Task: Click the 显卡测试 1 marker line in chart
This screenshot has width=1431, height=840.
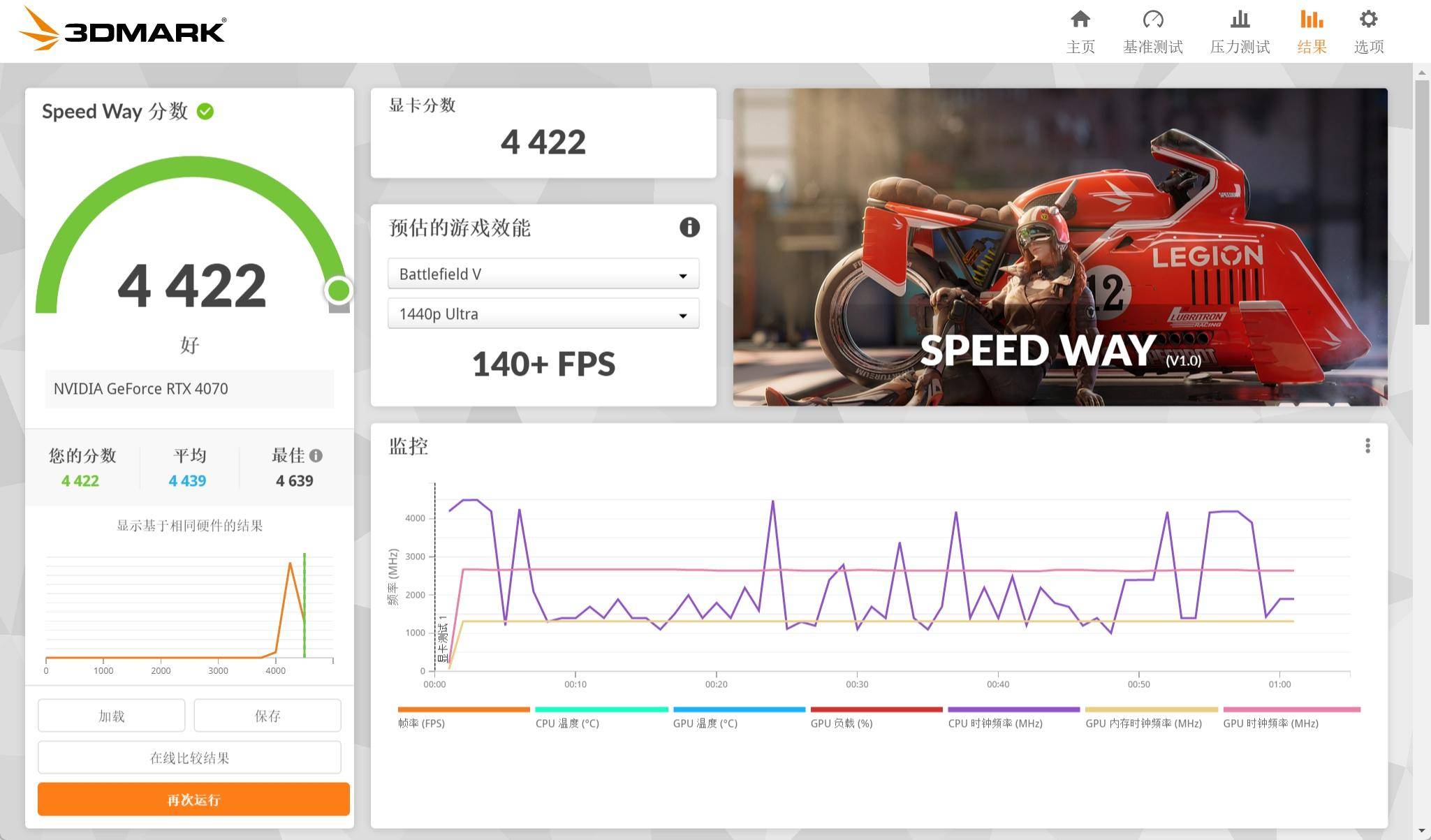Action: click(436, 576)
